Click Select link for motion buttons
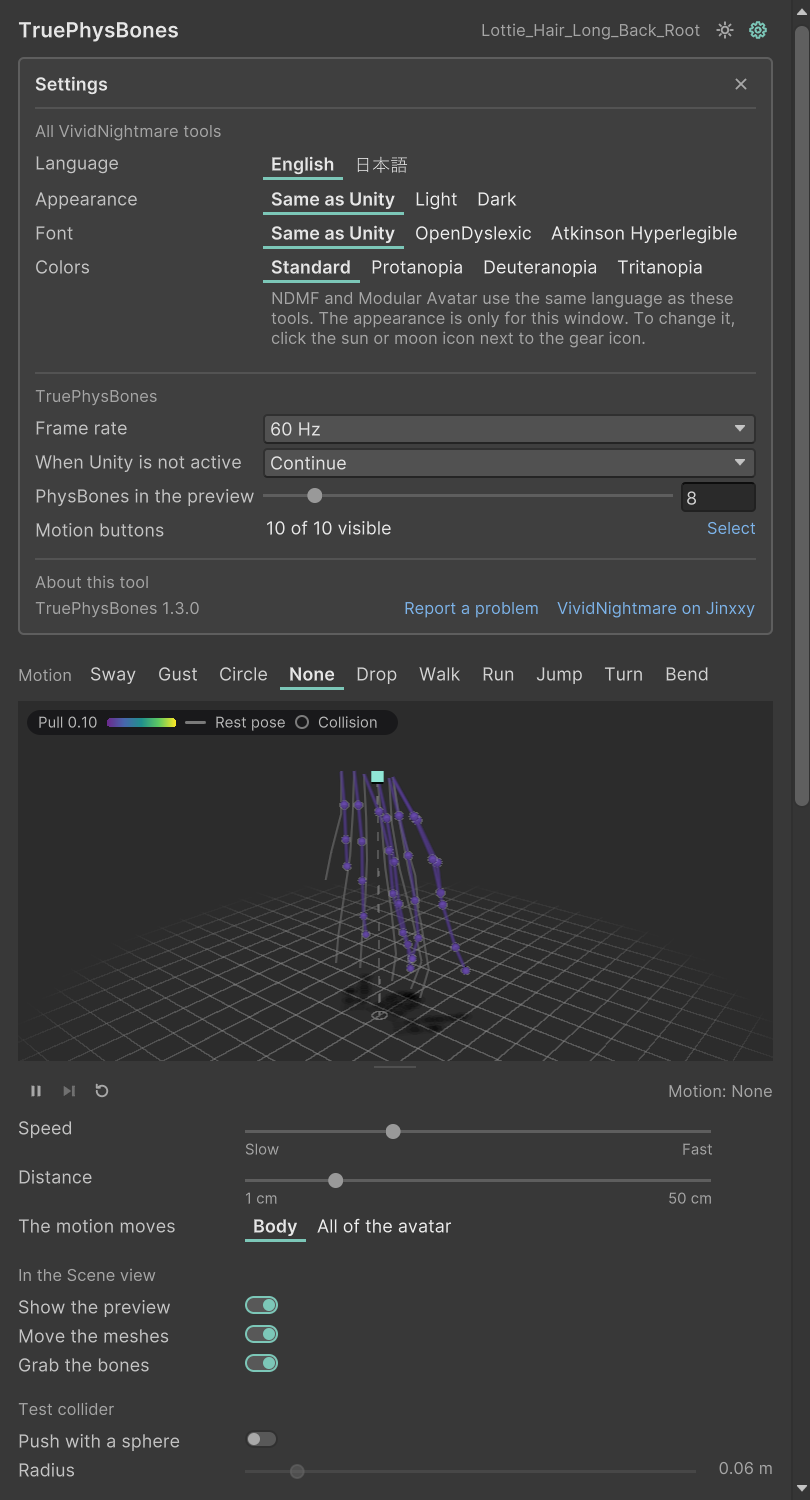The image size is (810, 1500). coord(731,528)
